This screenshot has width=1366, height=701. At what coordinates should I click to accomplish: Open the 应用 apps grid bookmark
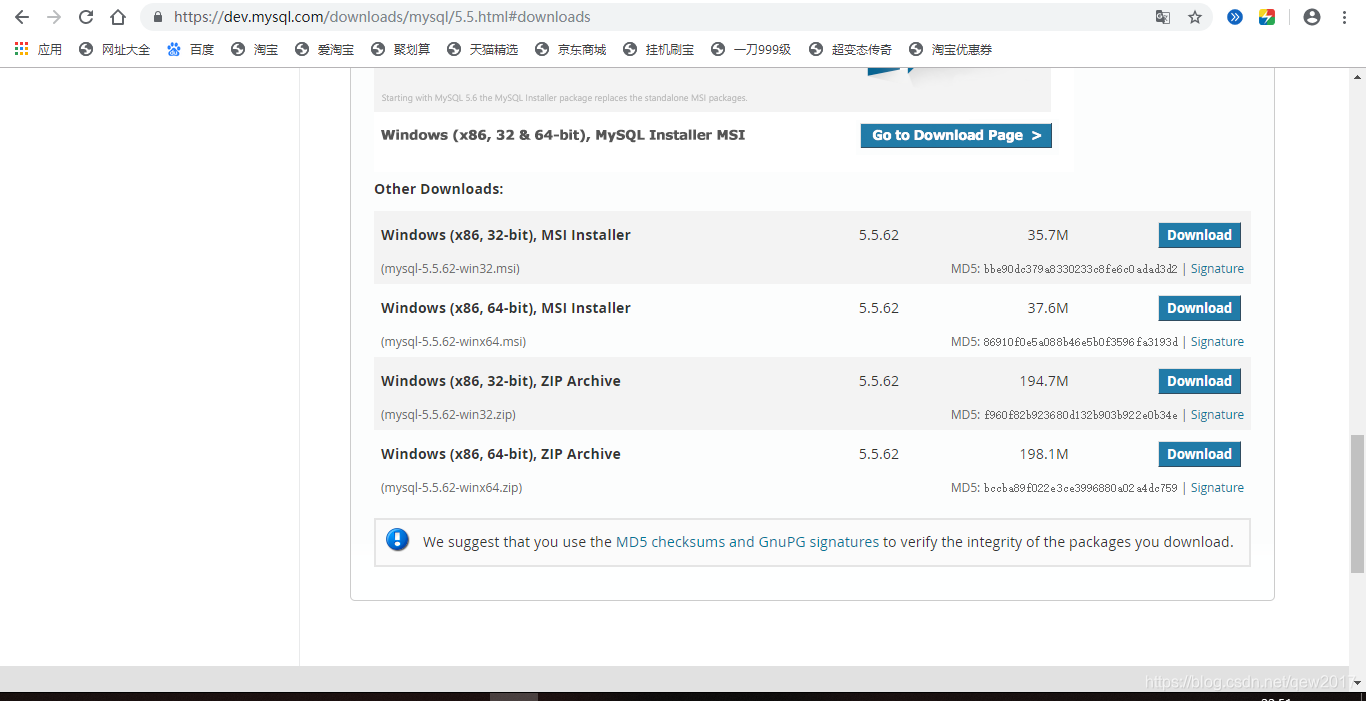pyautogui.click(x=38, y=49)
